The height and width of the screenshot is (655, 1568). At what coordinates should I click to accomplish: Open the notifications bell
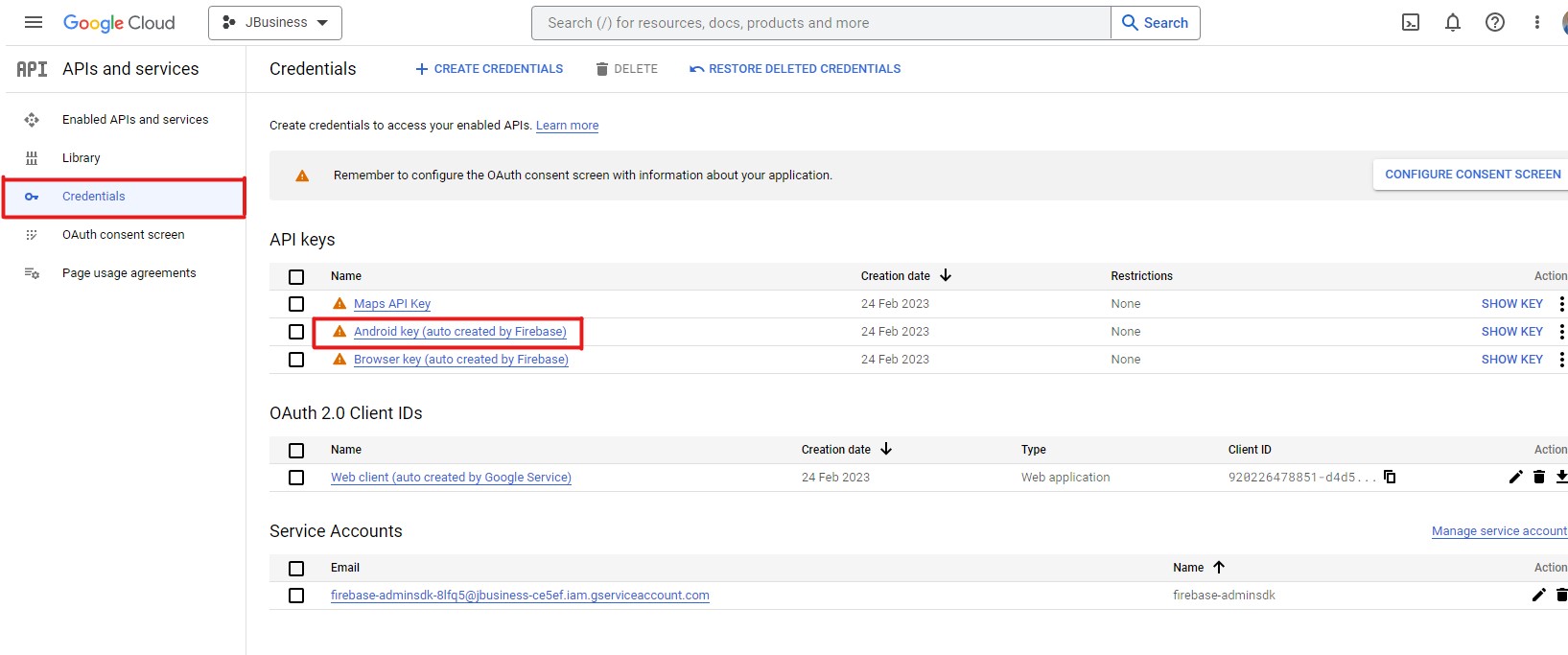(1453, 23)
